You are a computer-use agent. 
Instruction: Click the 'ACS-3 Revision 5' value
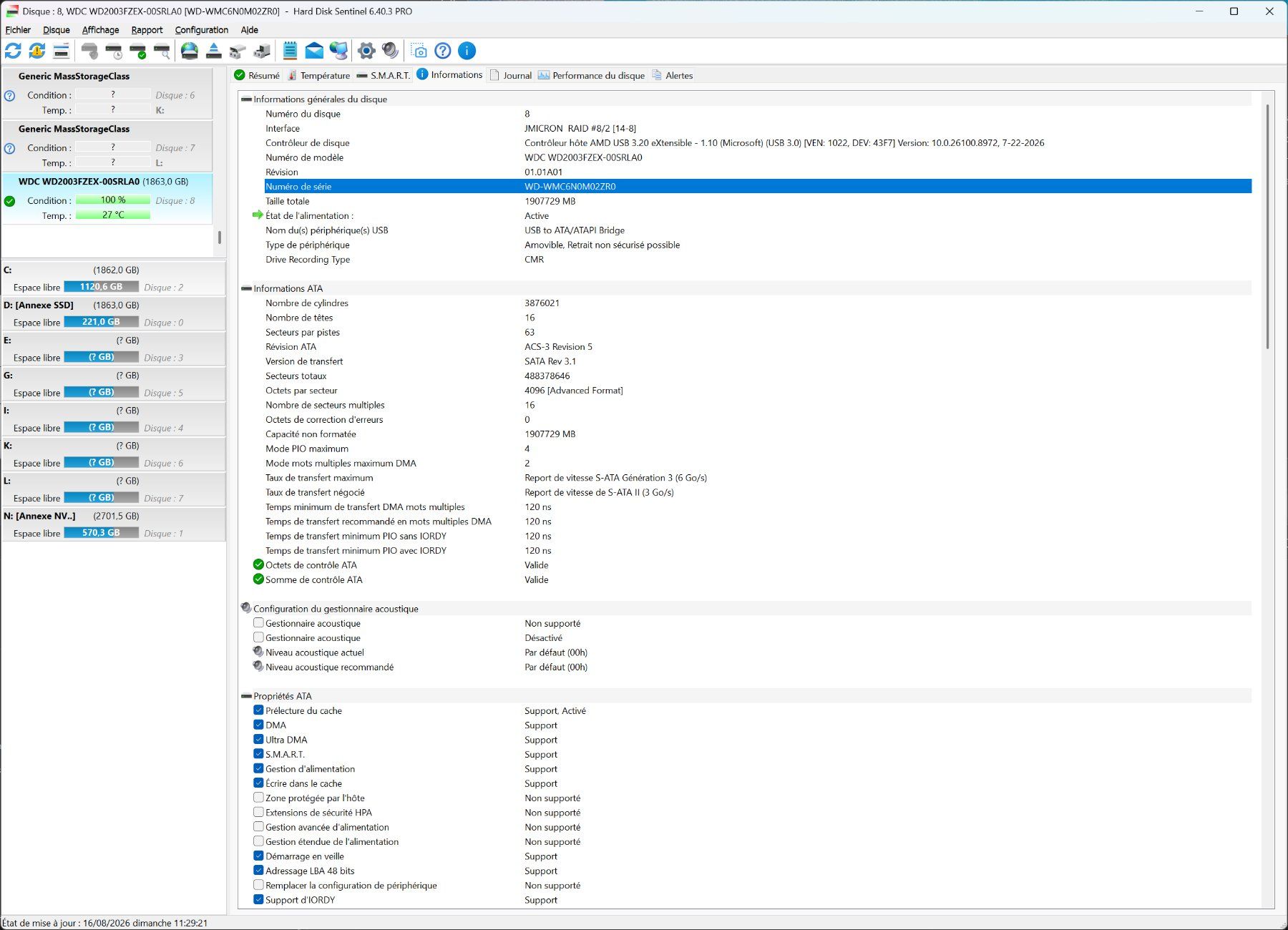(558, 347)
